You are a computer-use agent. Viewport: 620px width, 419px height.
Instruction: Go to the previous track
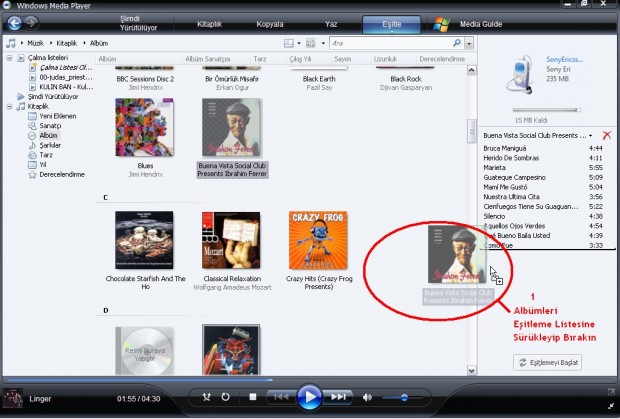[281, 397]
